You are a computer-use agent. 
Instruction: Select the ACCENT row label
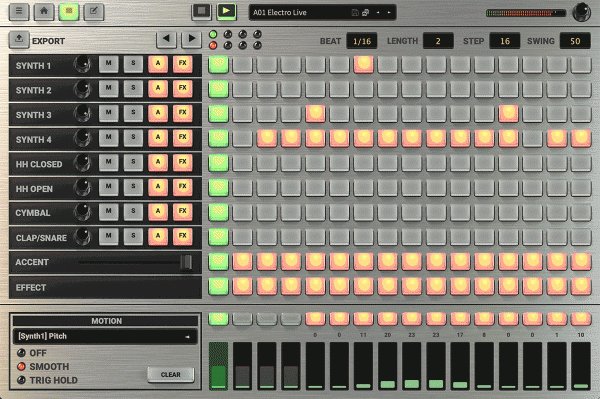click(32, 262)
